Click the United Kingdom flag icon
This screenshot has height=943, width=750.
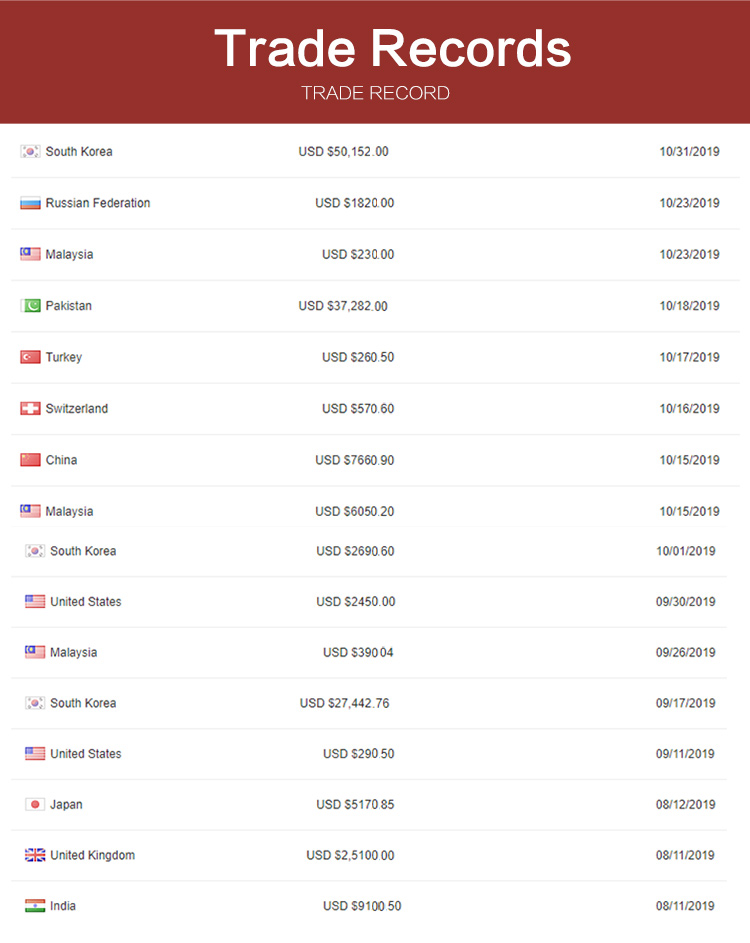35,855
